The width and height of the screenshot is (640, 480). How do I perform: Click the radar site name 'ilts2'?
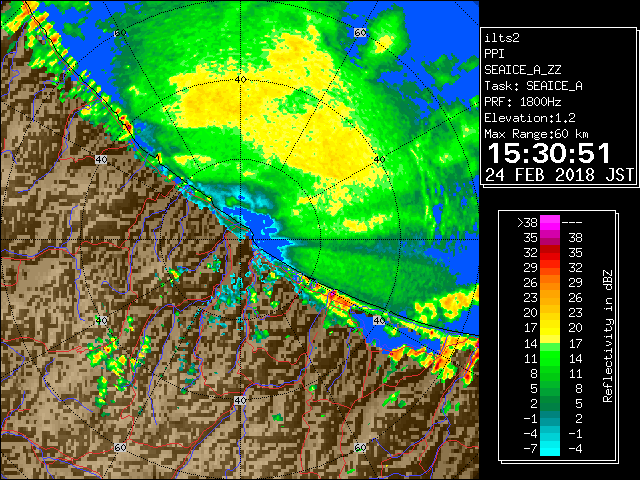(x=502, y=38)
